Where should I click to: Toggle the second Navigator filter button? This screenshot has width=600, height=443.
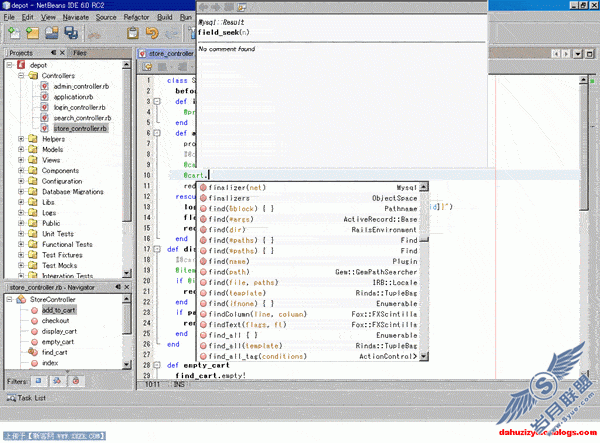[x=57, y=381]
